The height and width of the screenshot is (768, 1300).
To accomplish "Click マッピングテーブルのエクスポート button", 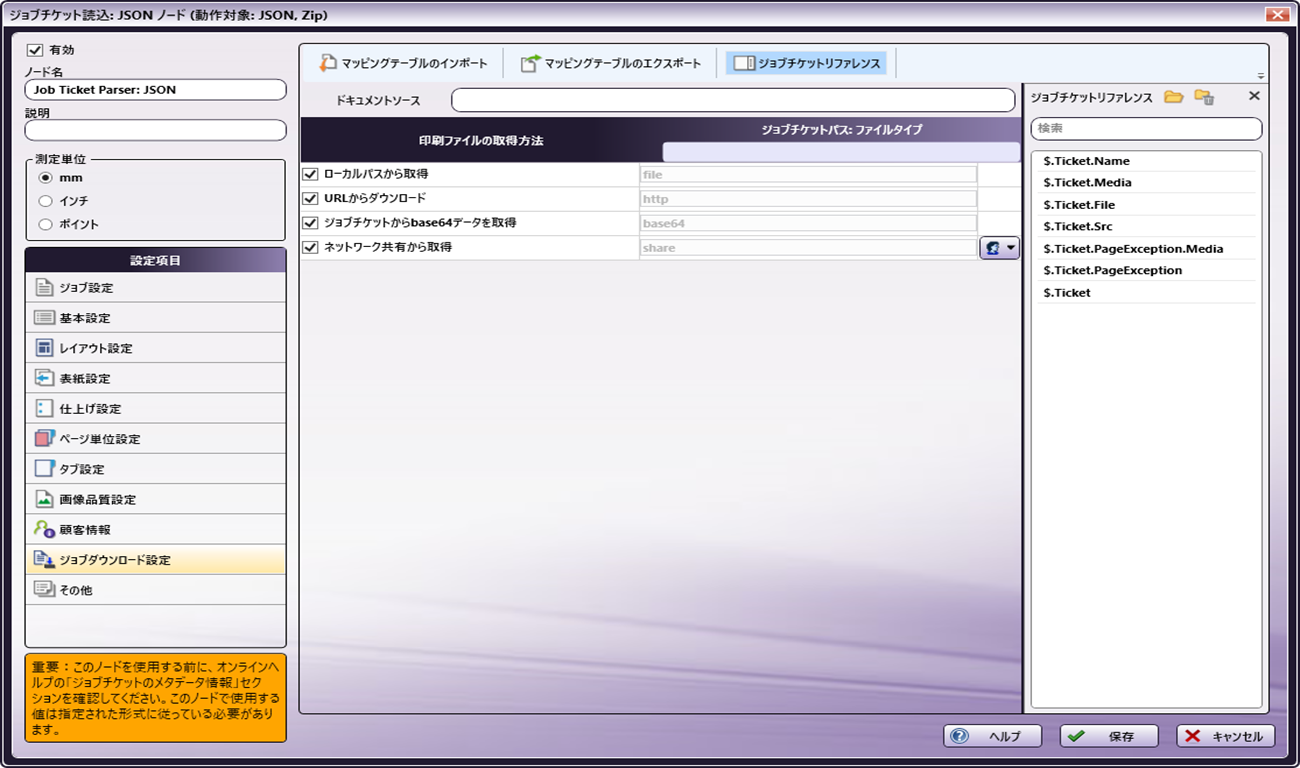I will click(x=610, y=63).
